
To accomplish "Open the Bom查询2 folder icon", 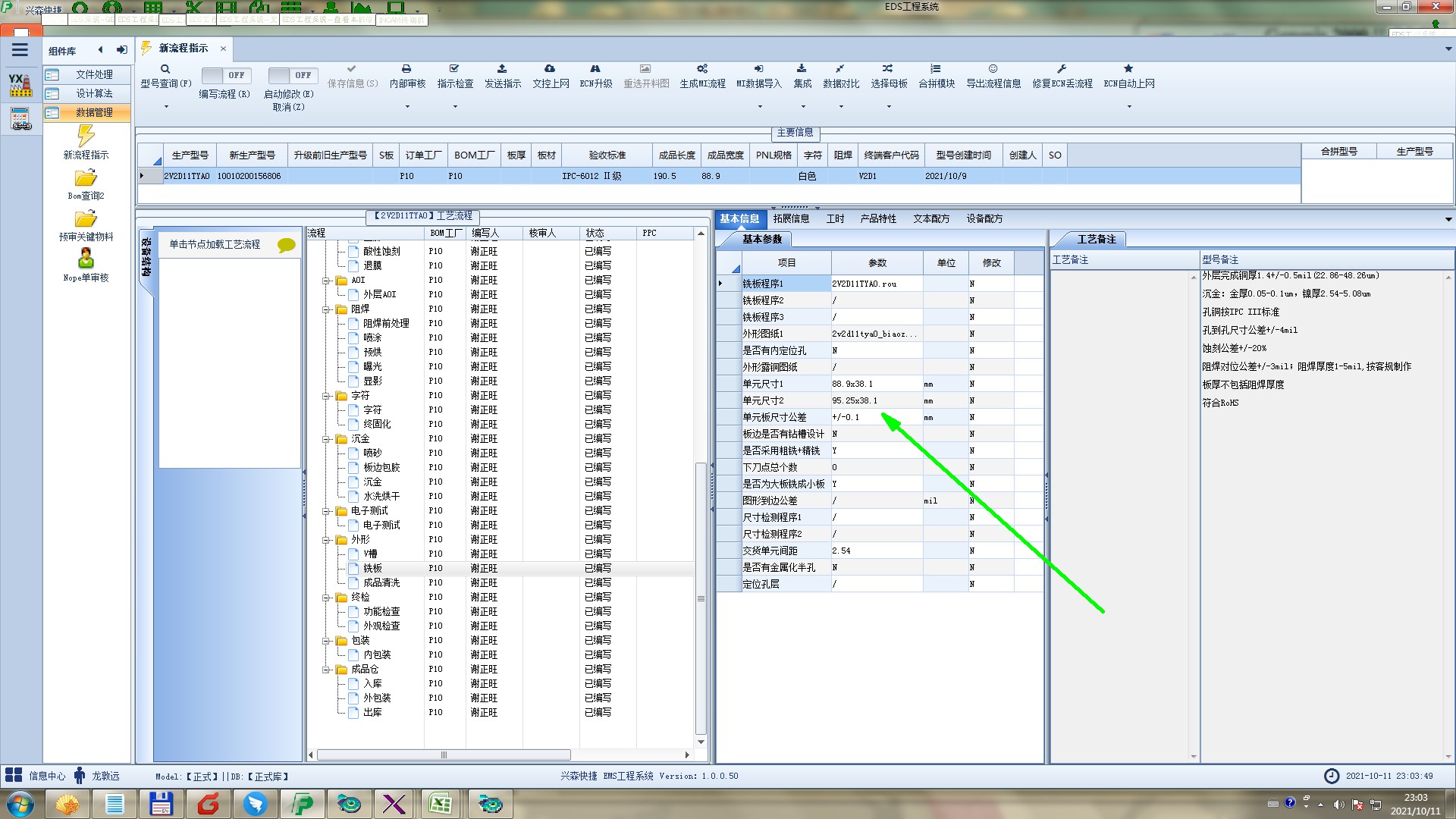I will [x=86, y=178].
